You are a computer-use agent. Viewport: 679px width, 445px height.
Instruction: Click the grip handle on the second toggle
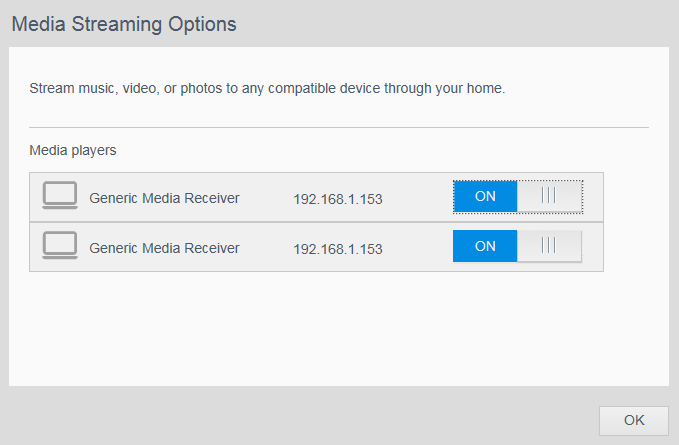coord(549,246)
